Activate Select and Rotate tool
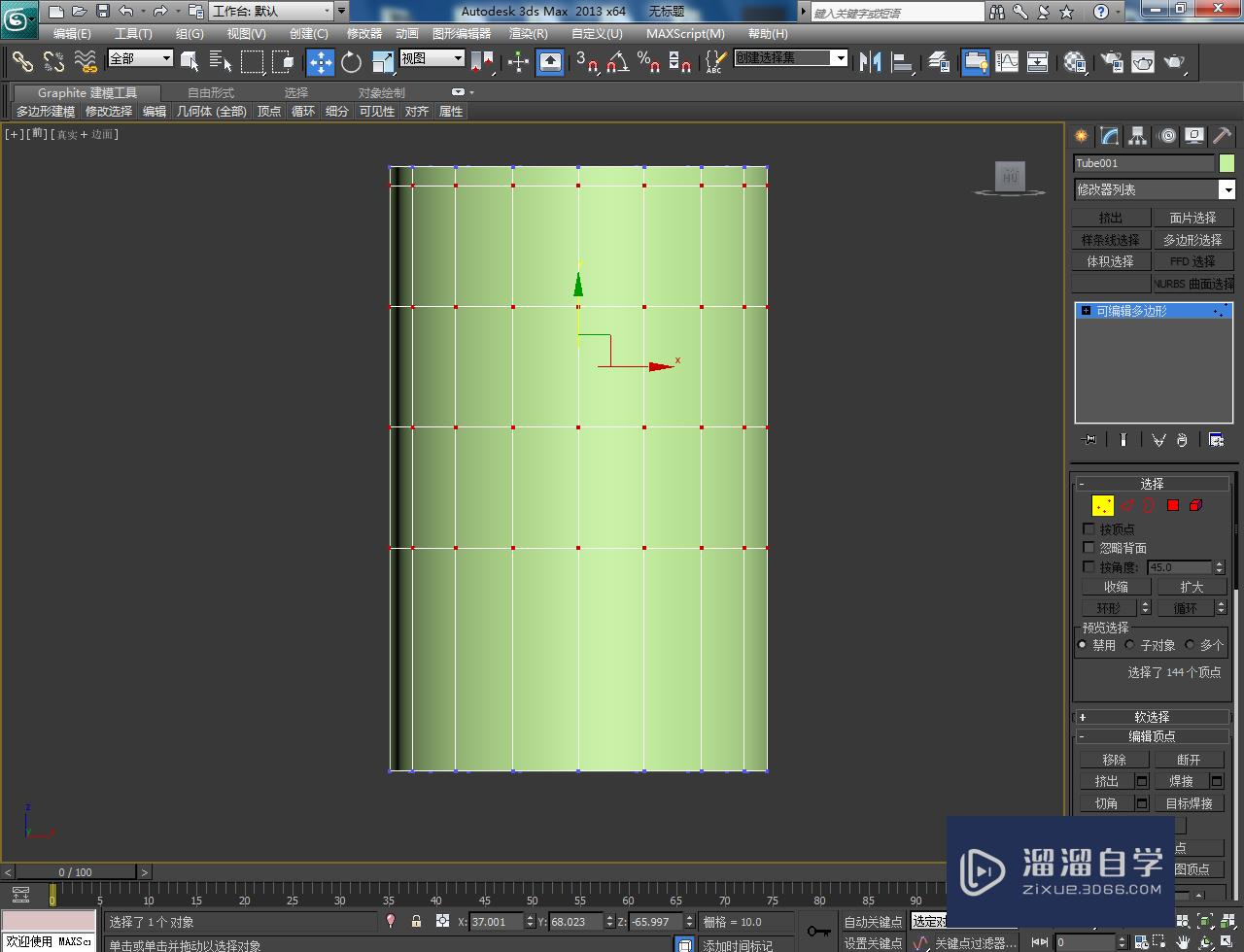1244x952 pixels. pos(352,61)
